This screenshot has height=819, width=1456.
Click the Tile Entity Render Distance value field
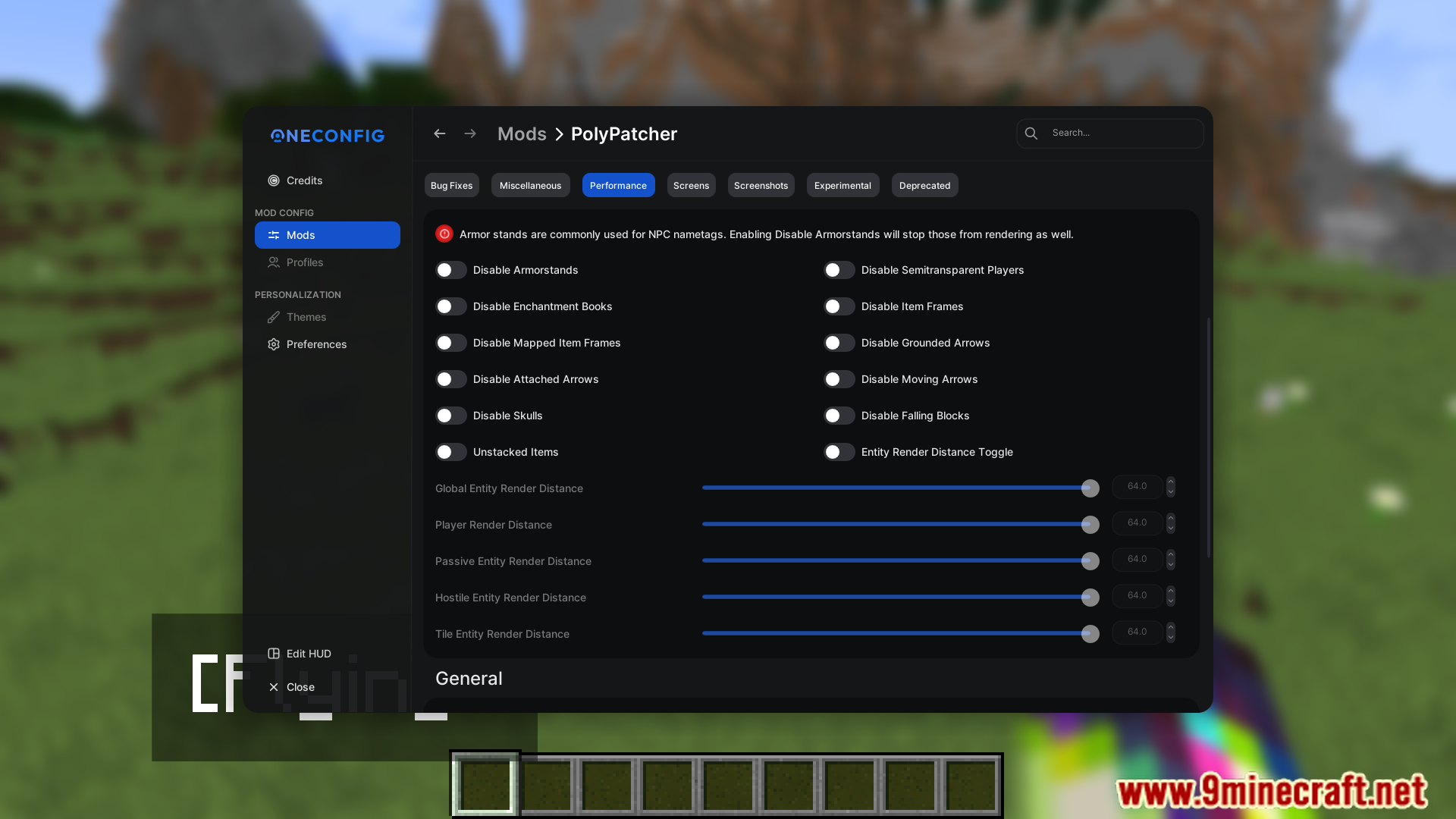click(1137, 632)
